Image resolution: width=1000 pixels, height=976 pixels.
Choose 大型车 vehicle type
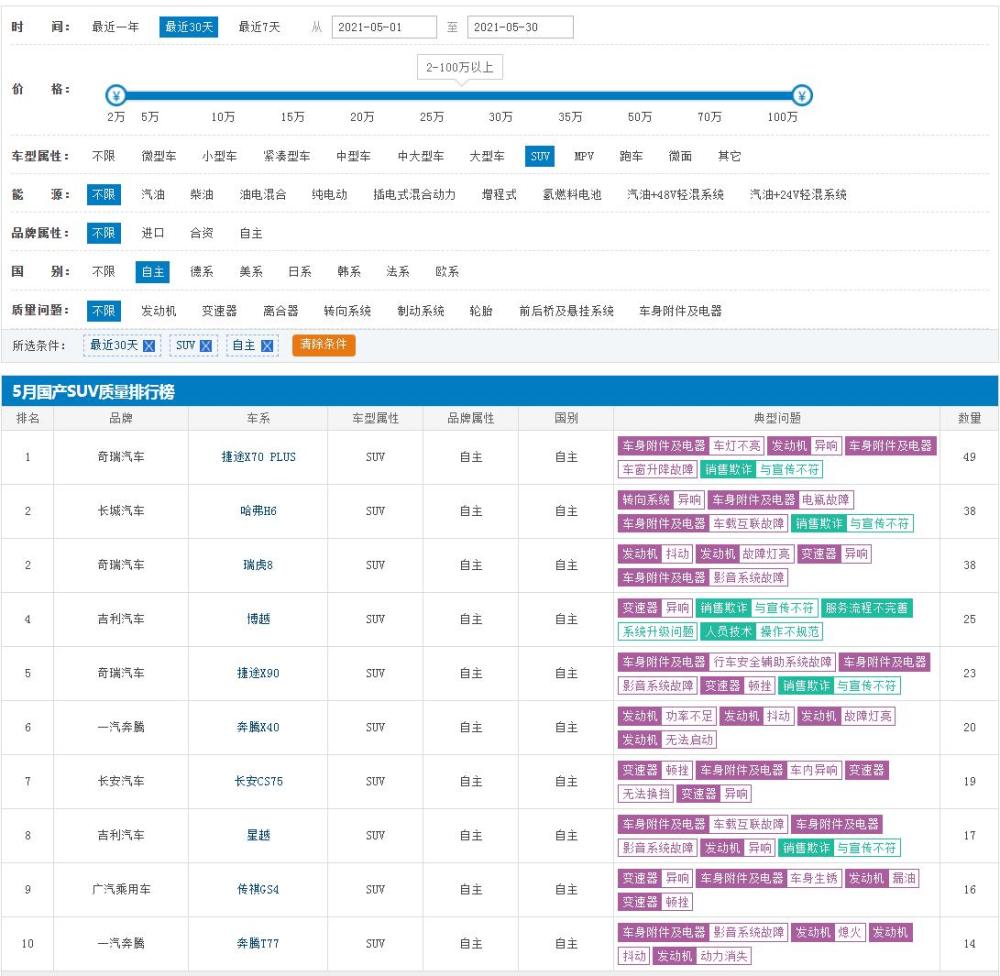[x=487, y=156]
